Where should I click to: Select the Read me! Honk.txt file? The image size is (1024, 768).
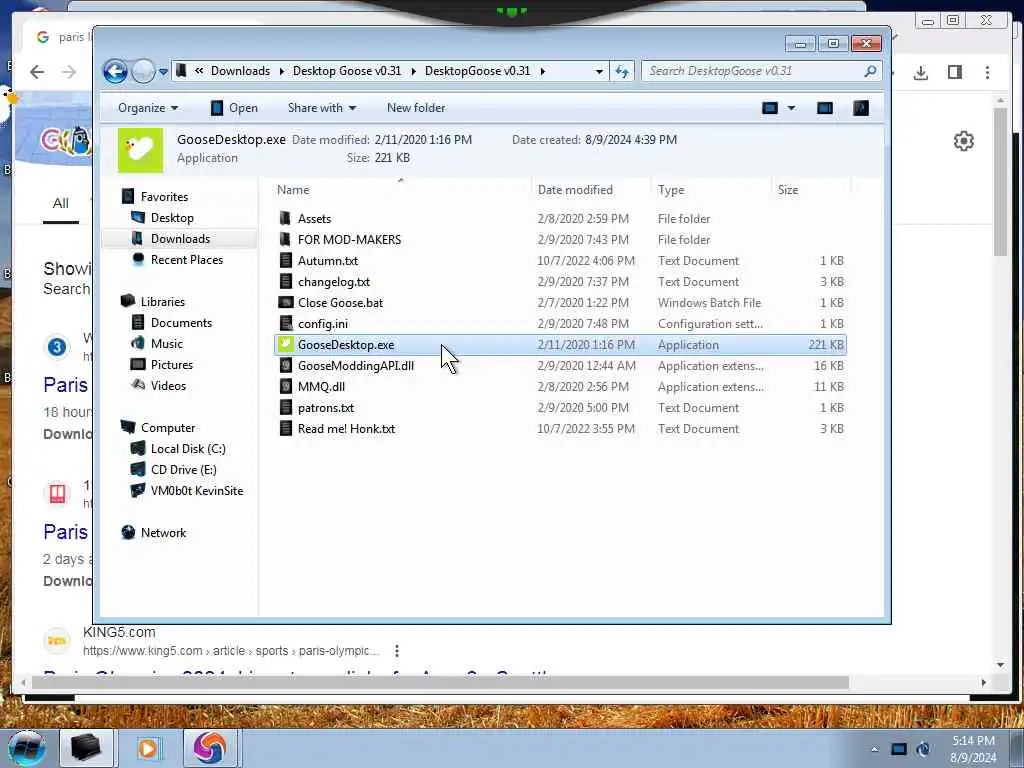pos(346,428)
